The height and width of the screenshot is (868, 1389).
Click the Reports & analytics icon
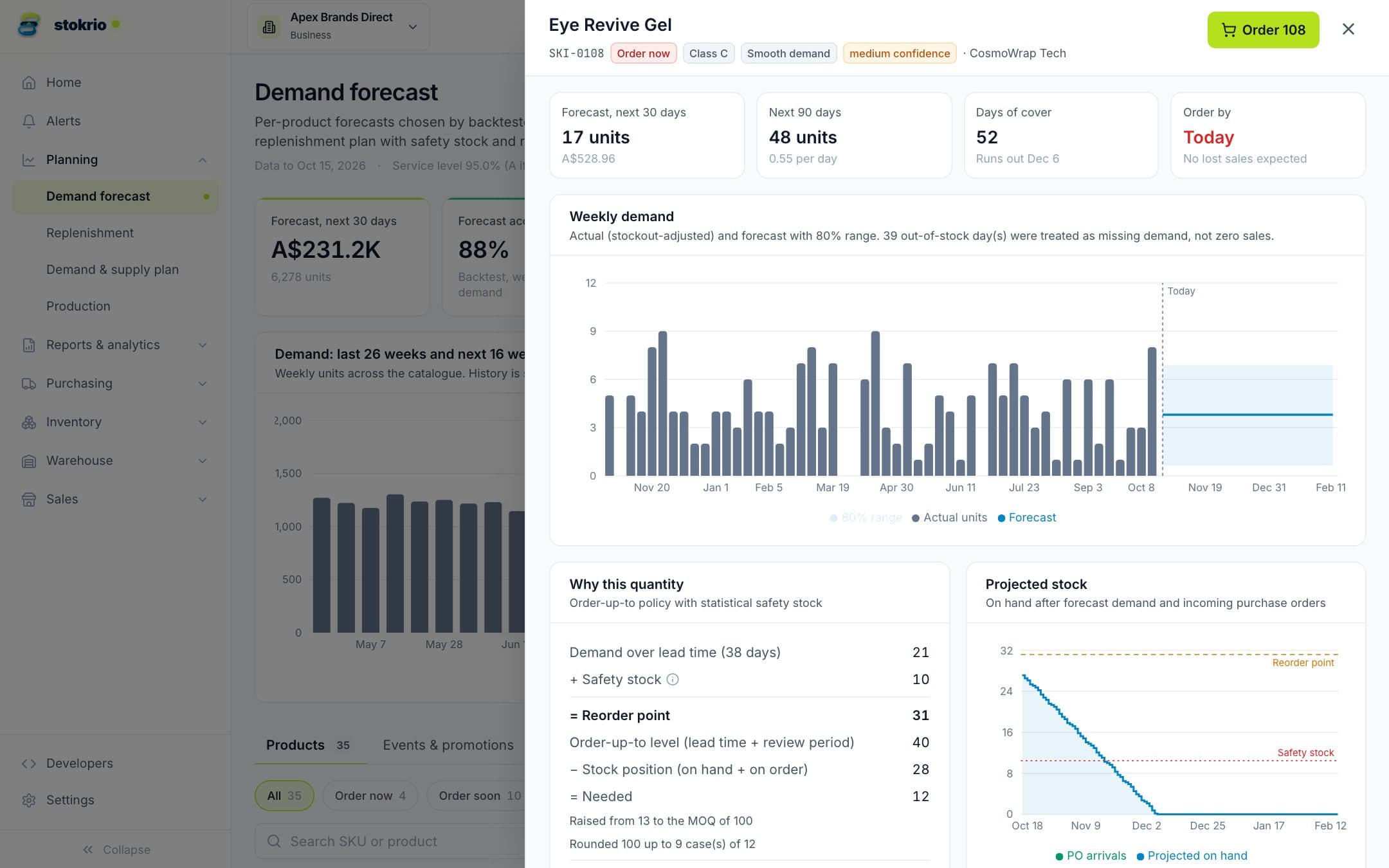pos(29,345)
